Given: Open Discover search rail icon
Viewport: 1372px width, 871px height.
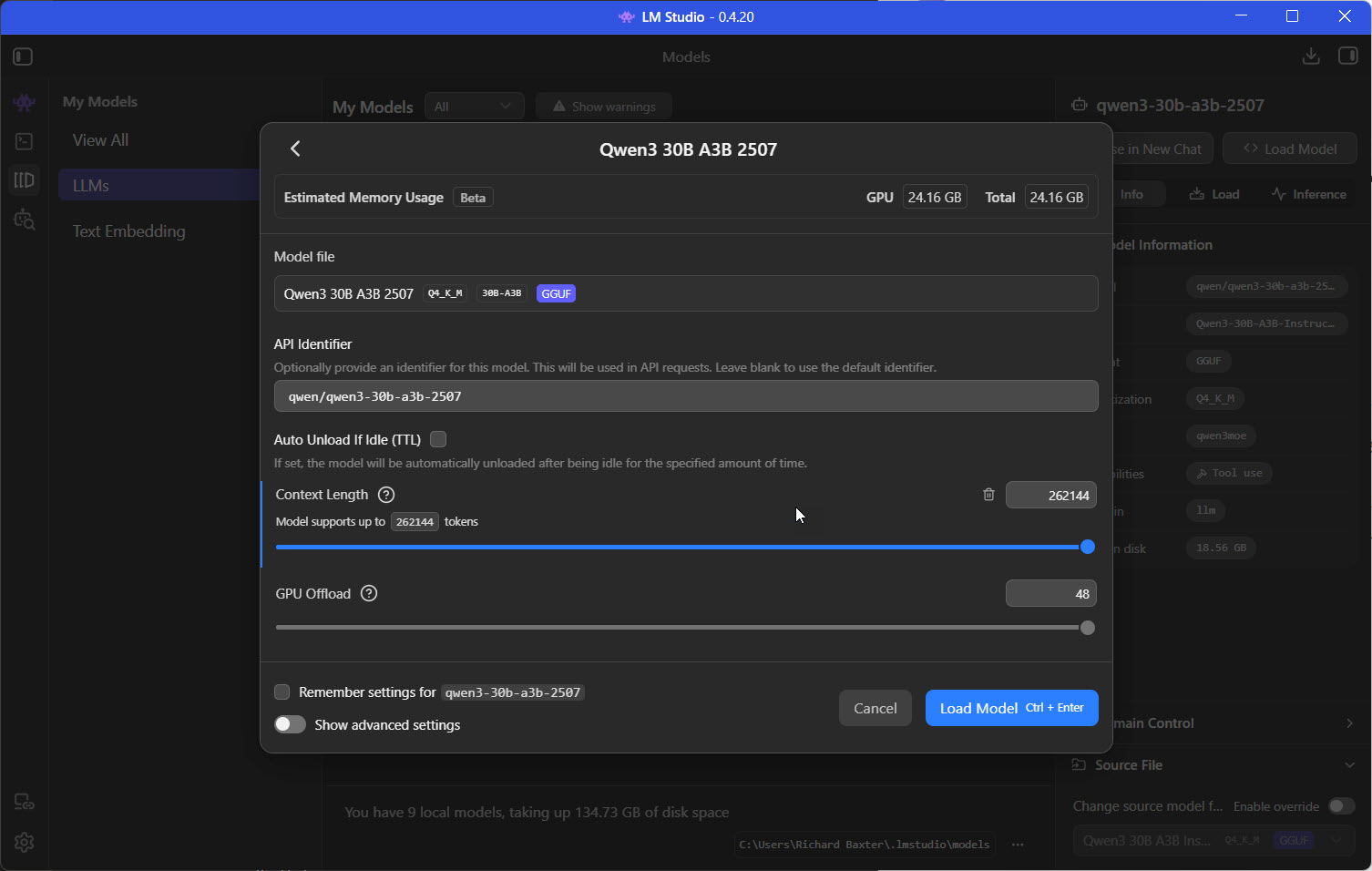Looking at the screenshot, I should pos(25,220).
